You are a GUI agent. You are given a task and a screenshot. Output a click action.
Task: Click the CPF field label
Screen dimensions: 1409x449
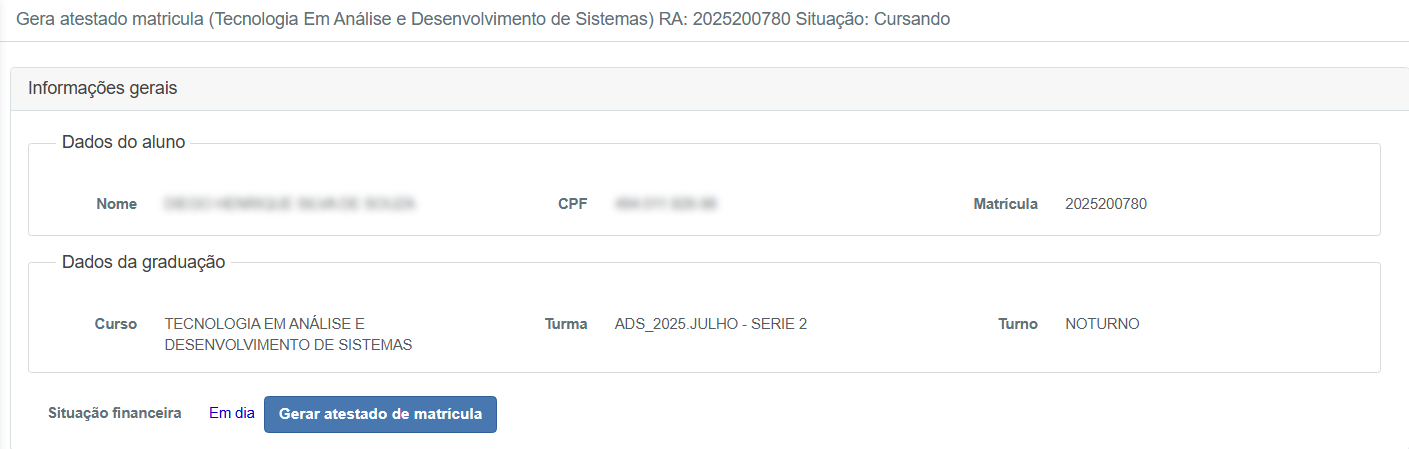point(572,204)
